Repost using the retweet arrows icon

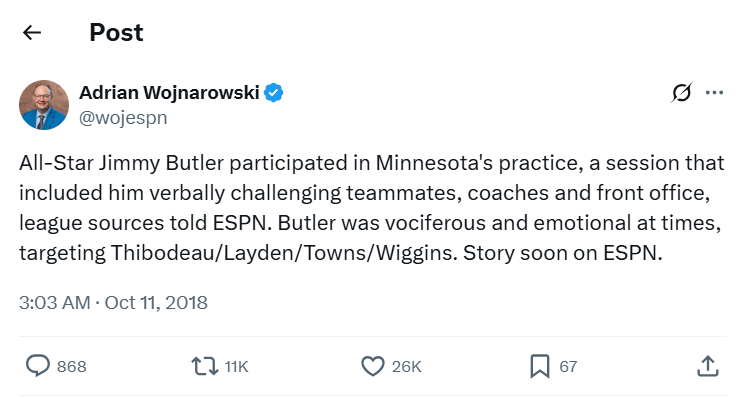click(x=205, y=366)
